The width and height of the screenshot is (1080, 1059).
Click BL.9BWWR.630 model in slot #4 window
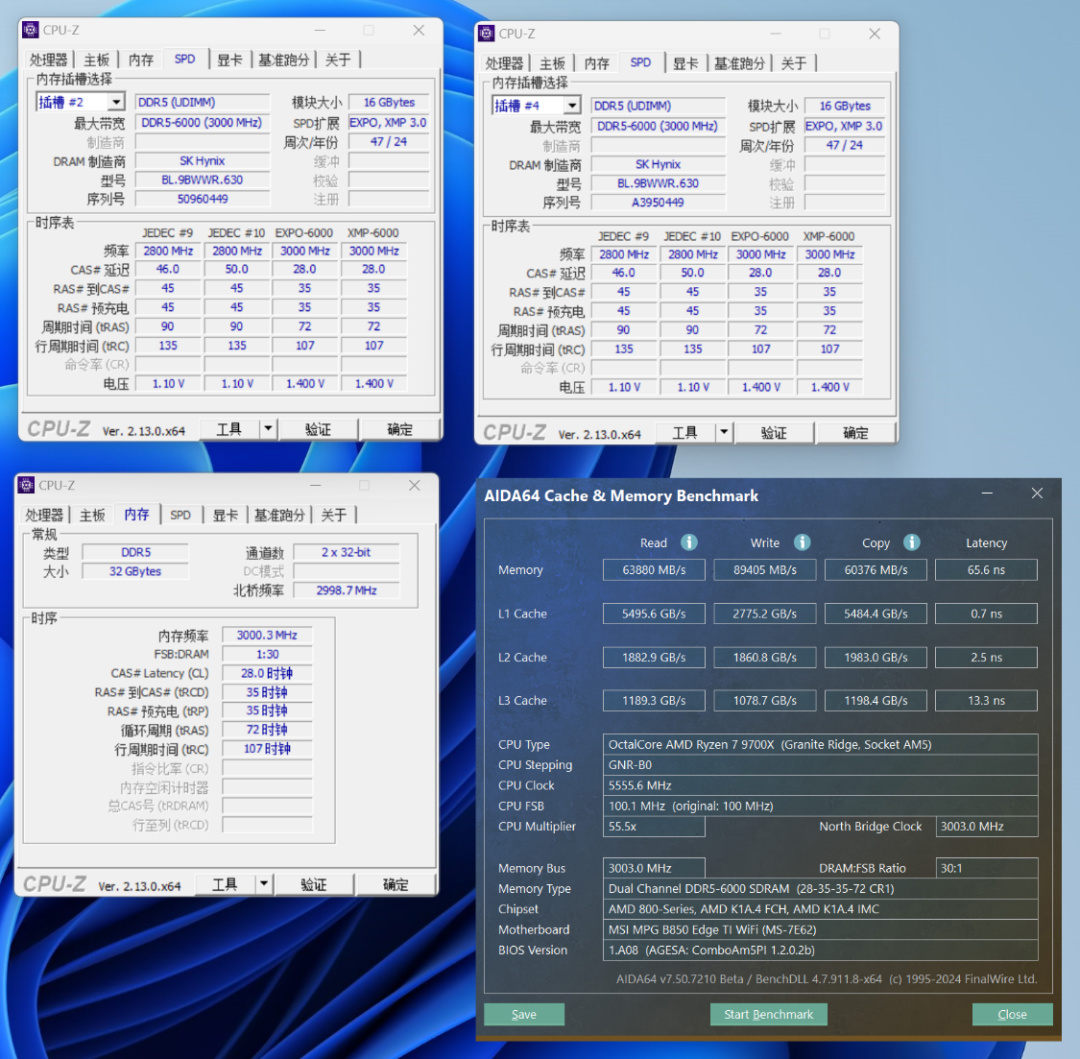click(658, 183)
